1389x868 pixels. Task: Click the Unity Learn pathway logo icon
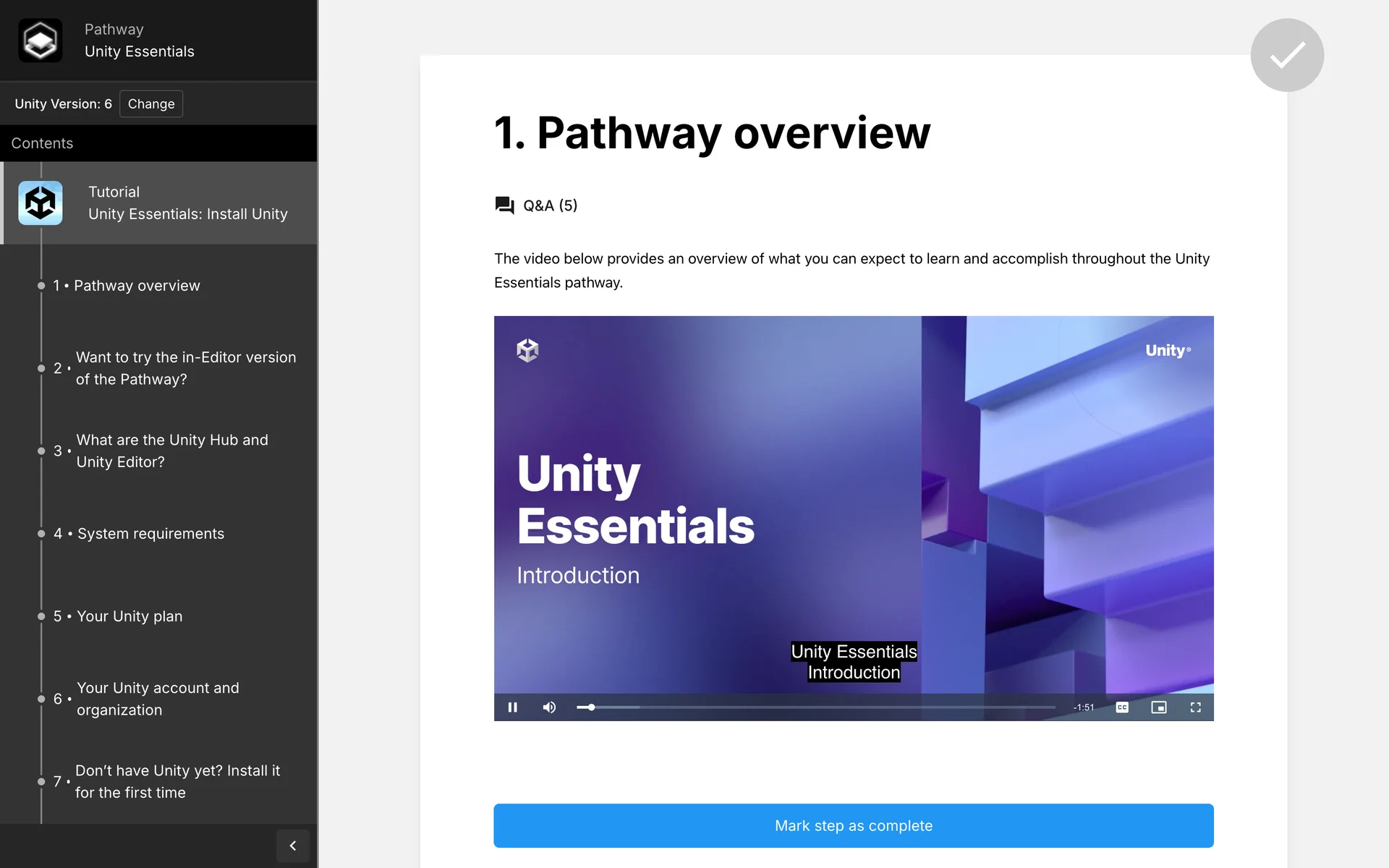tap(40, 41)
